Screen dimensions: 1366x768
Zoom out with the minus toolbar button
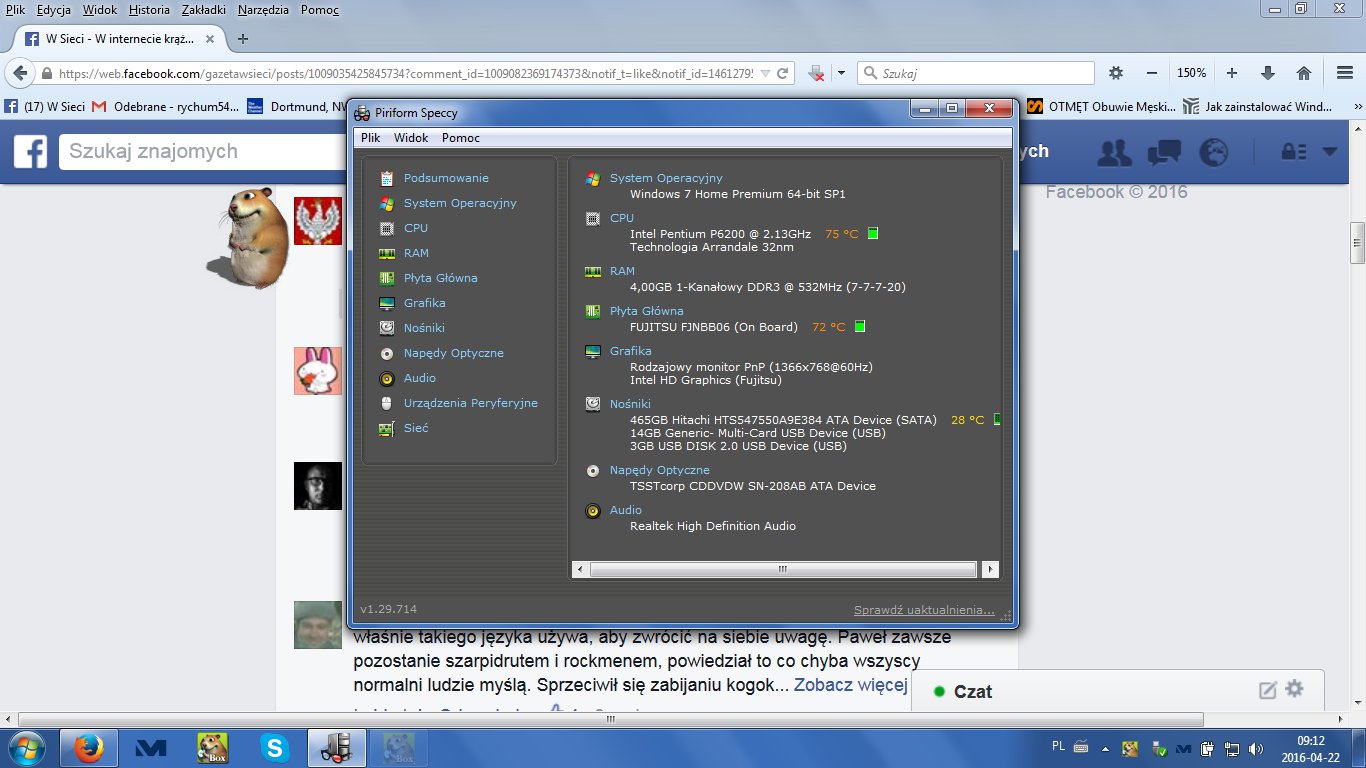point(1152,73)
